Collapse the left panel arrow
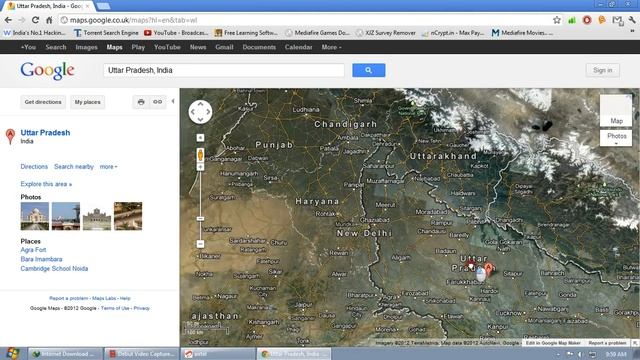The height and width of the screenshot is (360, 640). pyautogui.click(x=173, y=101)
